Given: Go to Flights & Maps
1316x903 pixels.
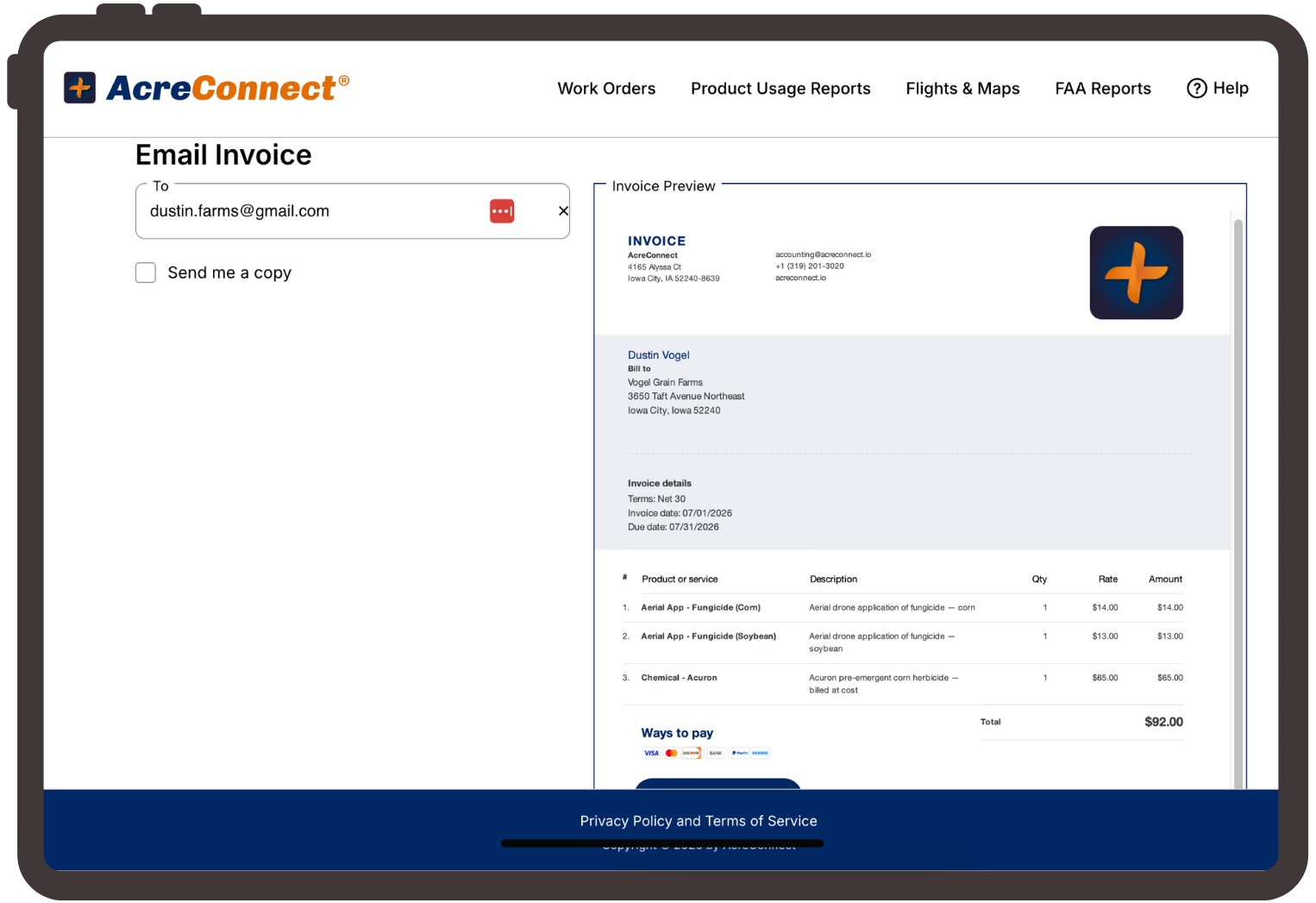Looking at the screenshot, I should 962,88.
